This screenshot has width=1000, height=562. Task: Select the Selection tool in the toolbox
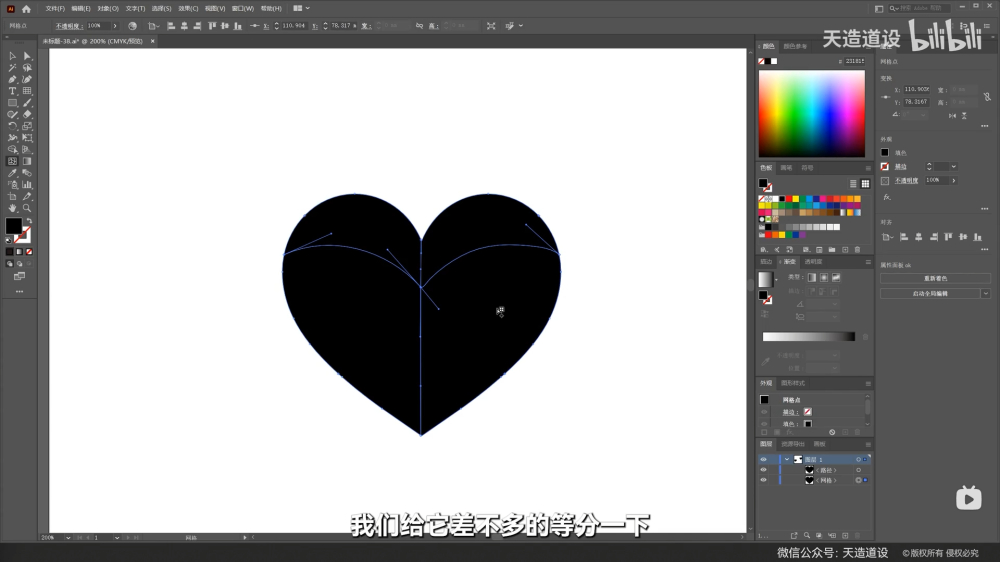tap(12, 56)
